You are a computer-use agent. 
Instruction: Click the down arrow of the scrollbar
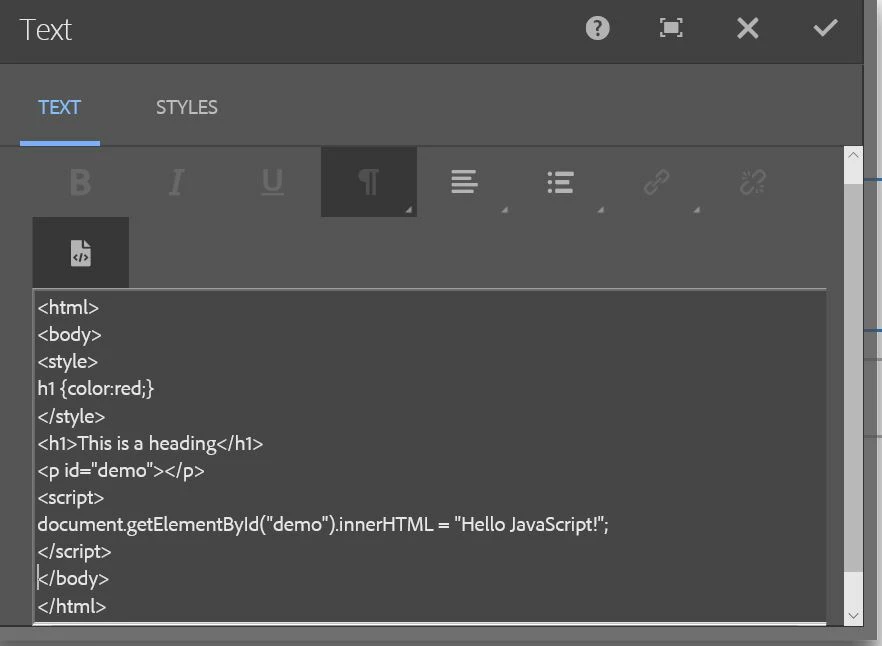pos(853,616)
